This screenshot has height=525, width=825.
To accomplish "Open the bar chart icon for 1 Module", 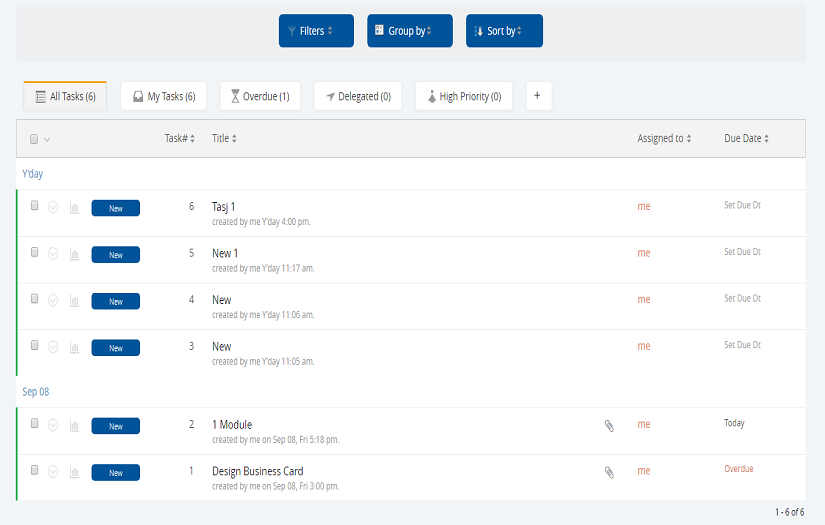I will pyautogui.click(x=74, y=426).
